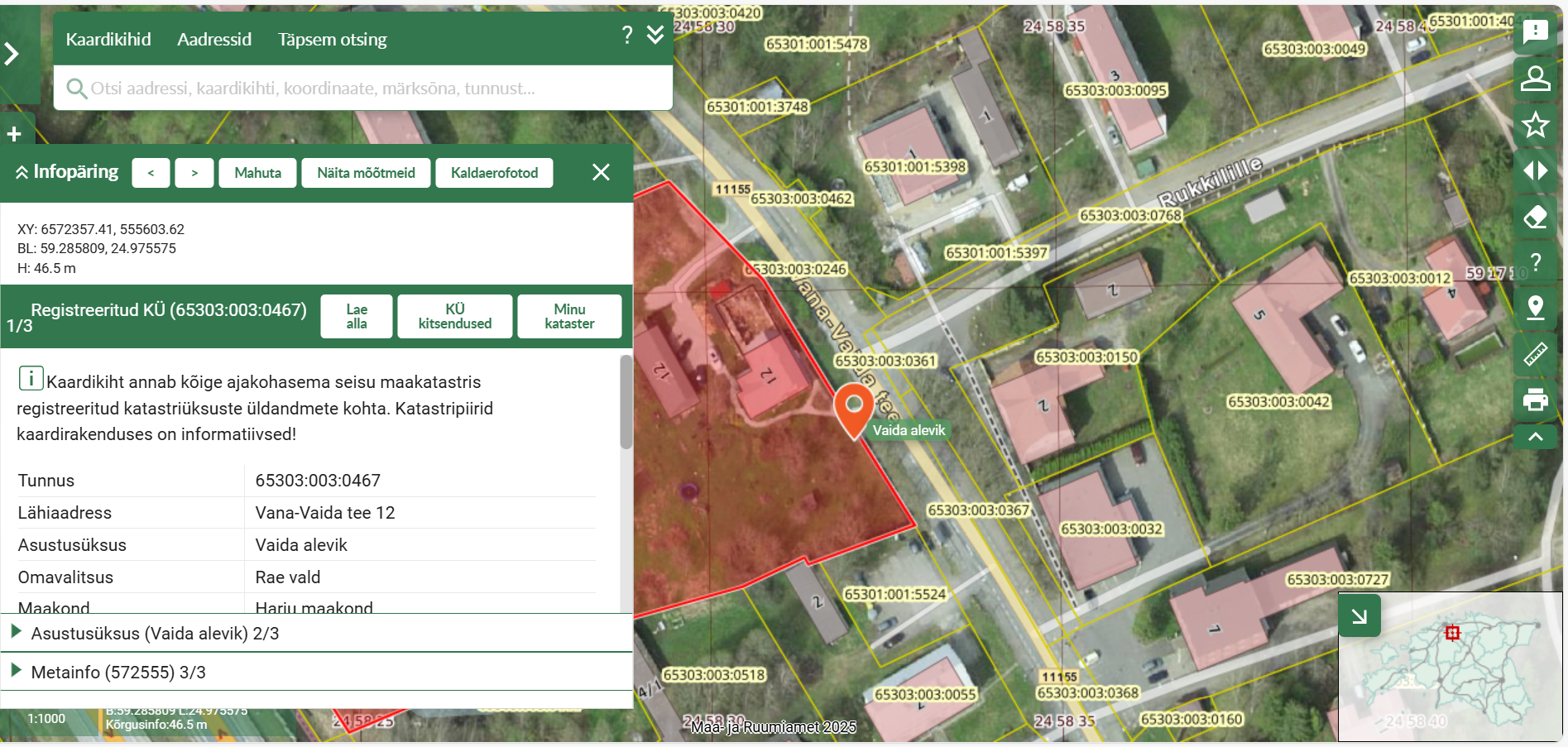The height and width of the screenshot is (747, 1568).
Task: Minimize the overview map with arrow button
Action: (x=1359, y=615)
